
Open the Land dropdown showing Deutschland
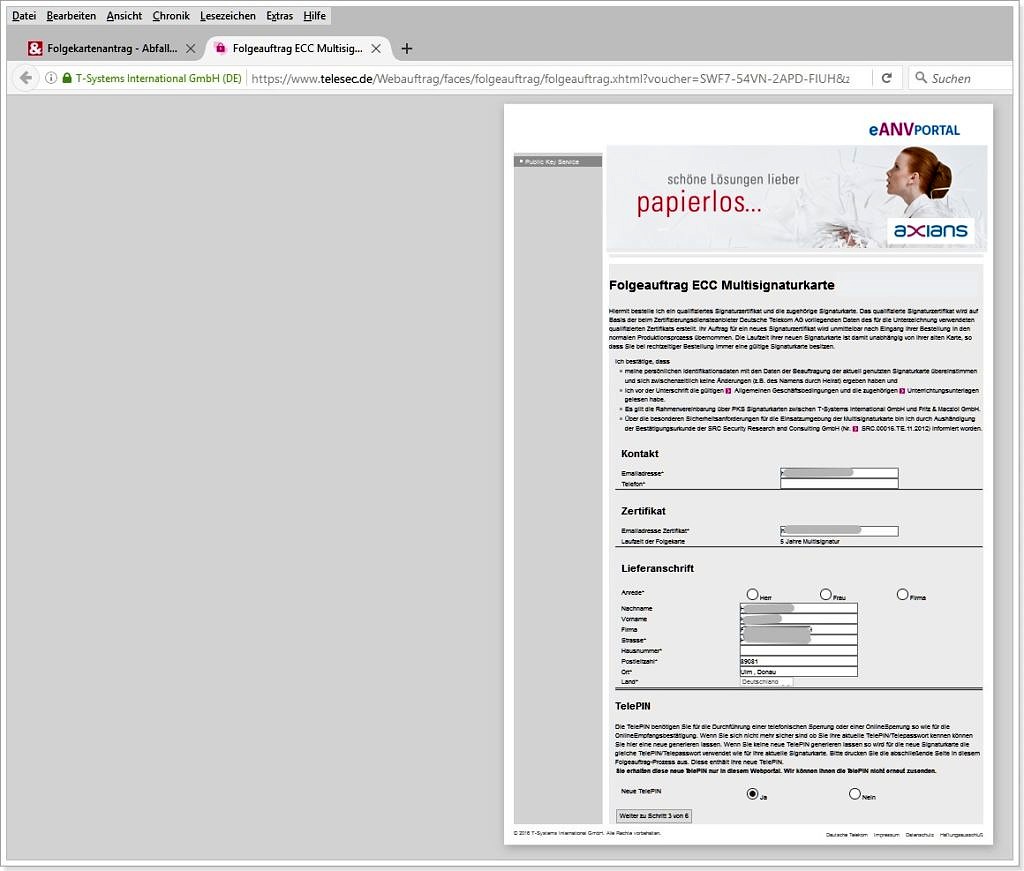coord(767,682)
